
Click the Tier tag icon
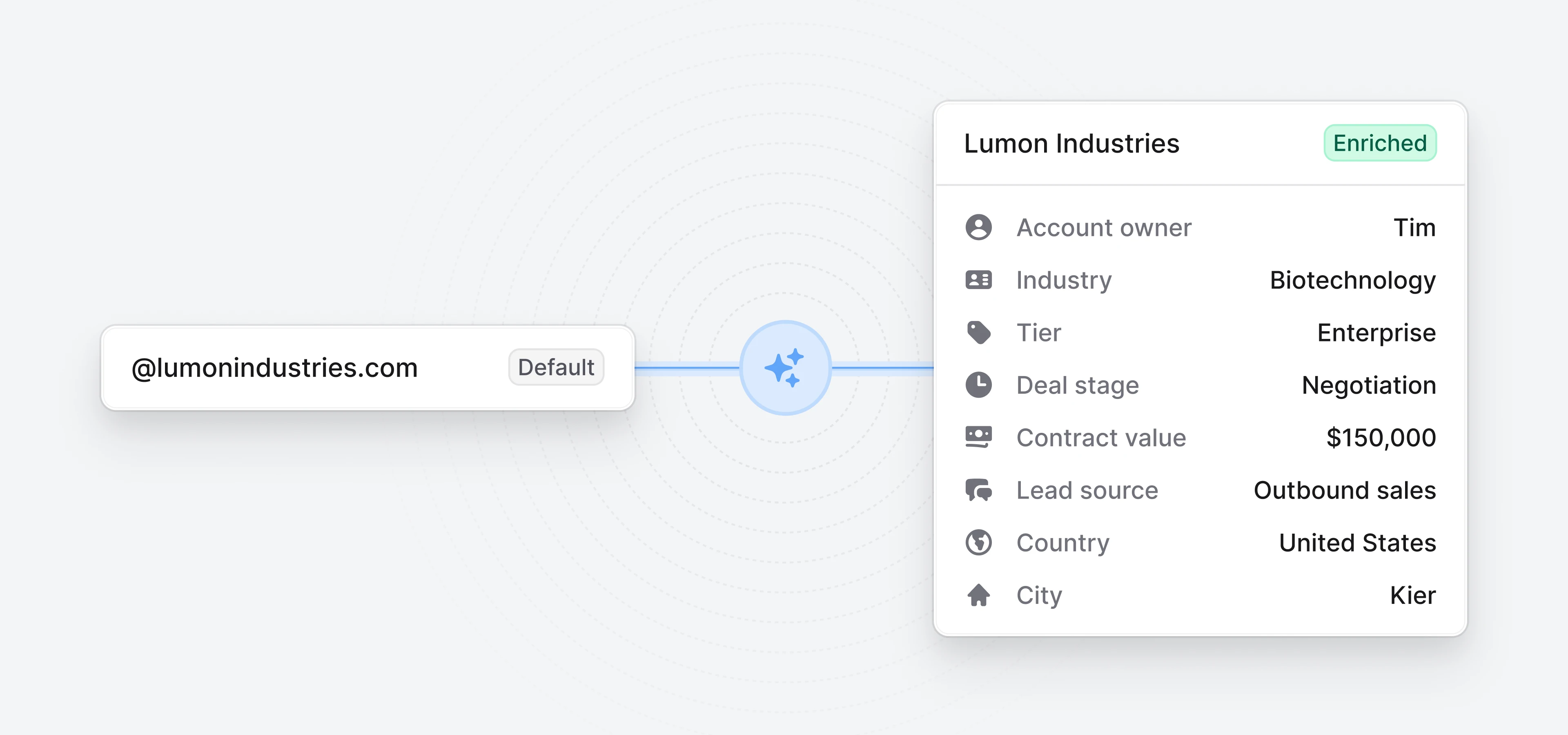click(978, 333)
